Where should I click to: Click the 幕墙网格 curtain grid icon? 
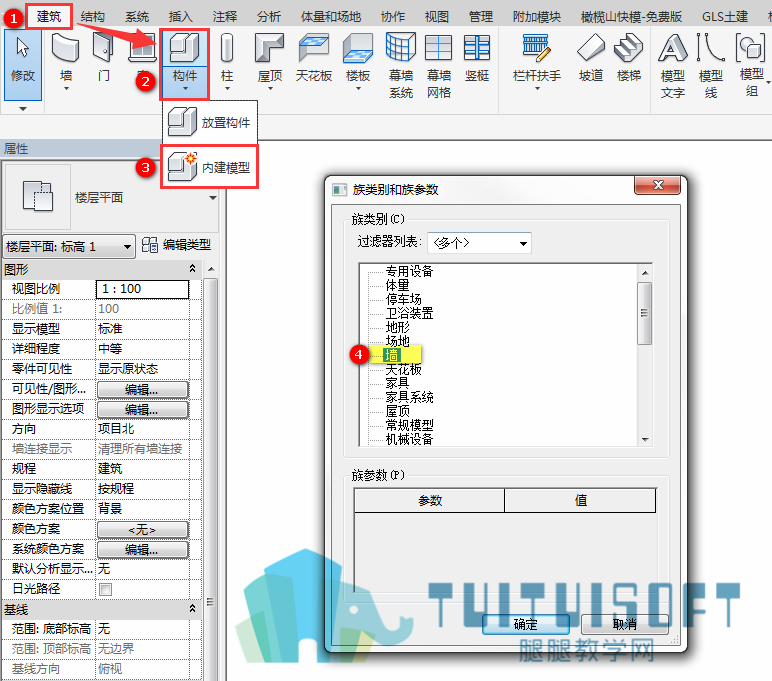click(x=438, y=48)
